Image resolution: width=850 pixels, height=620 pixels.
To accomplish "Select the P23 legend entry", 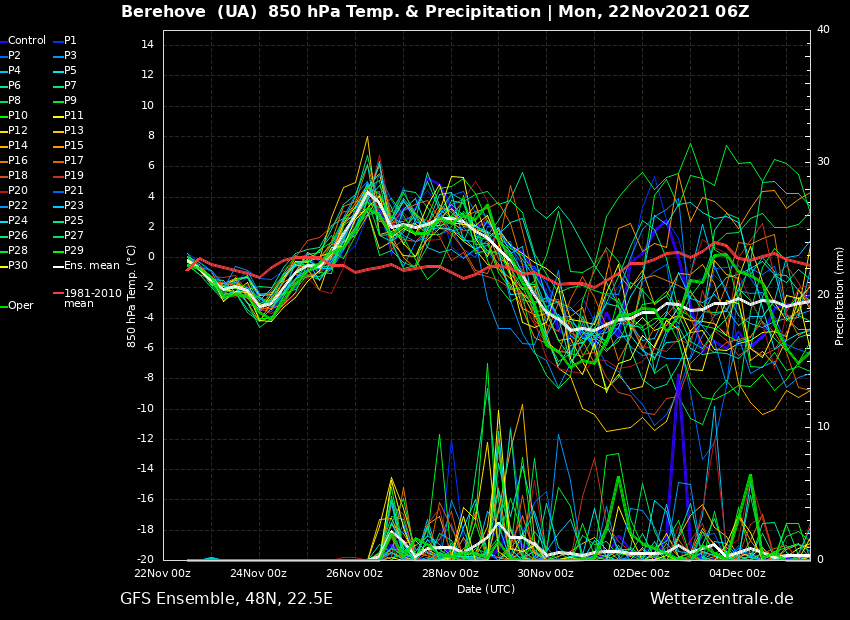I will click(74, 206).
